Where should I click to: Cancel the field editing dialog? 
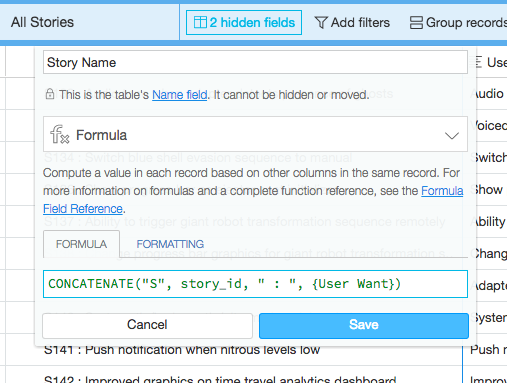click(147, 325)
